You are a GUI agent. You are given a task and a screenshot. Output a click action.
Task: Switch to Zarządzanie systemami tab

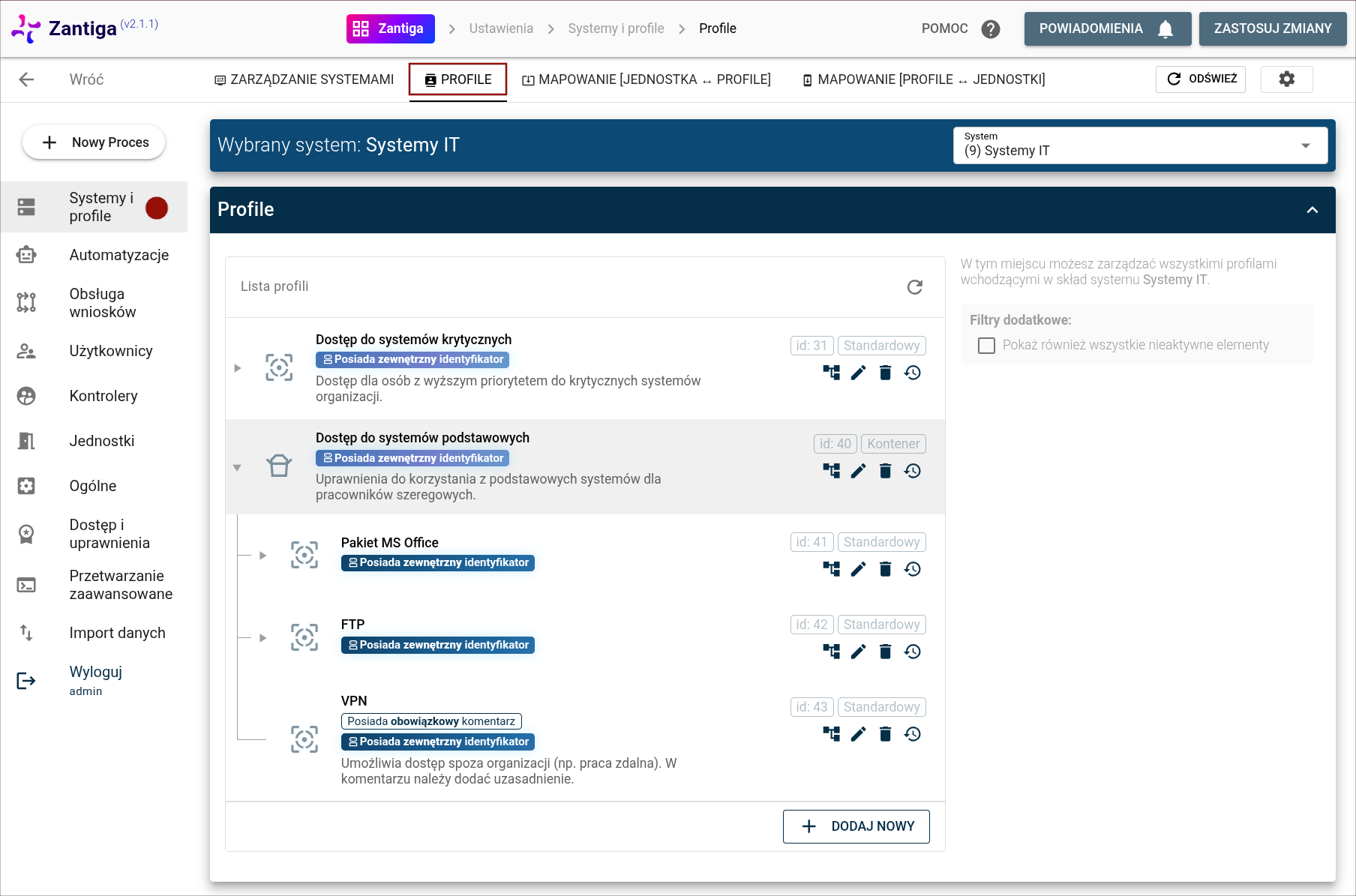tap(304, 79)
